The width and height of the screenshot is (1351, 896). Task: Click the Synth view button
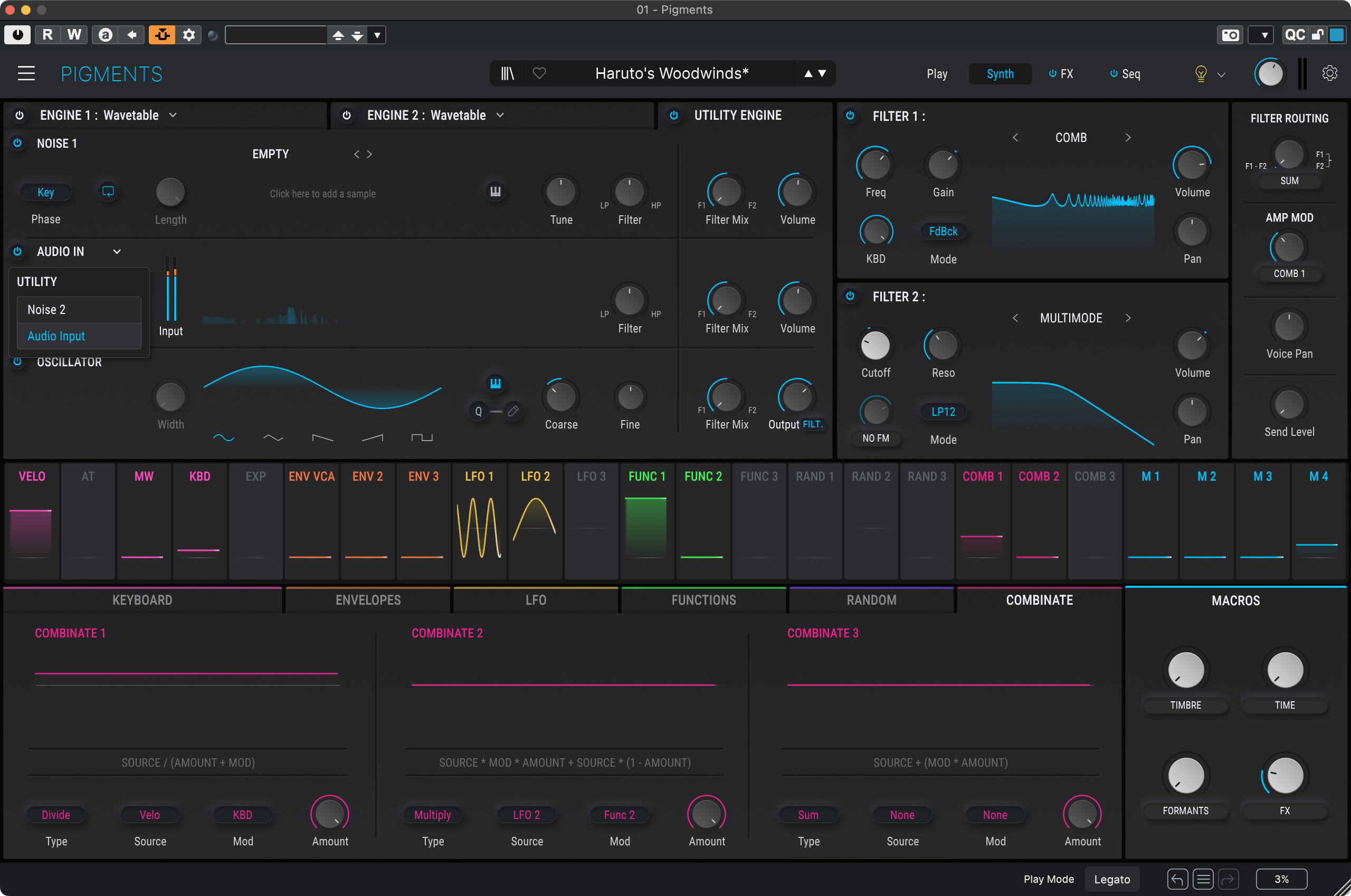click(1000, 74)
